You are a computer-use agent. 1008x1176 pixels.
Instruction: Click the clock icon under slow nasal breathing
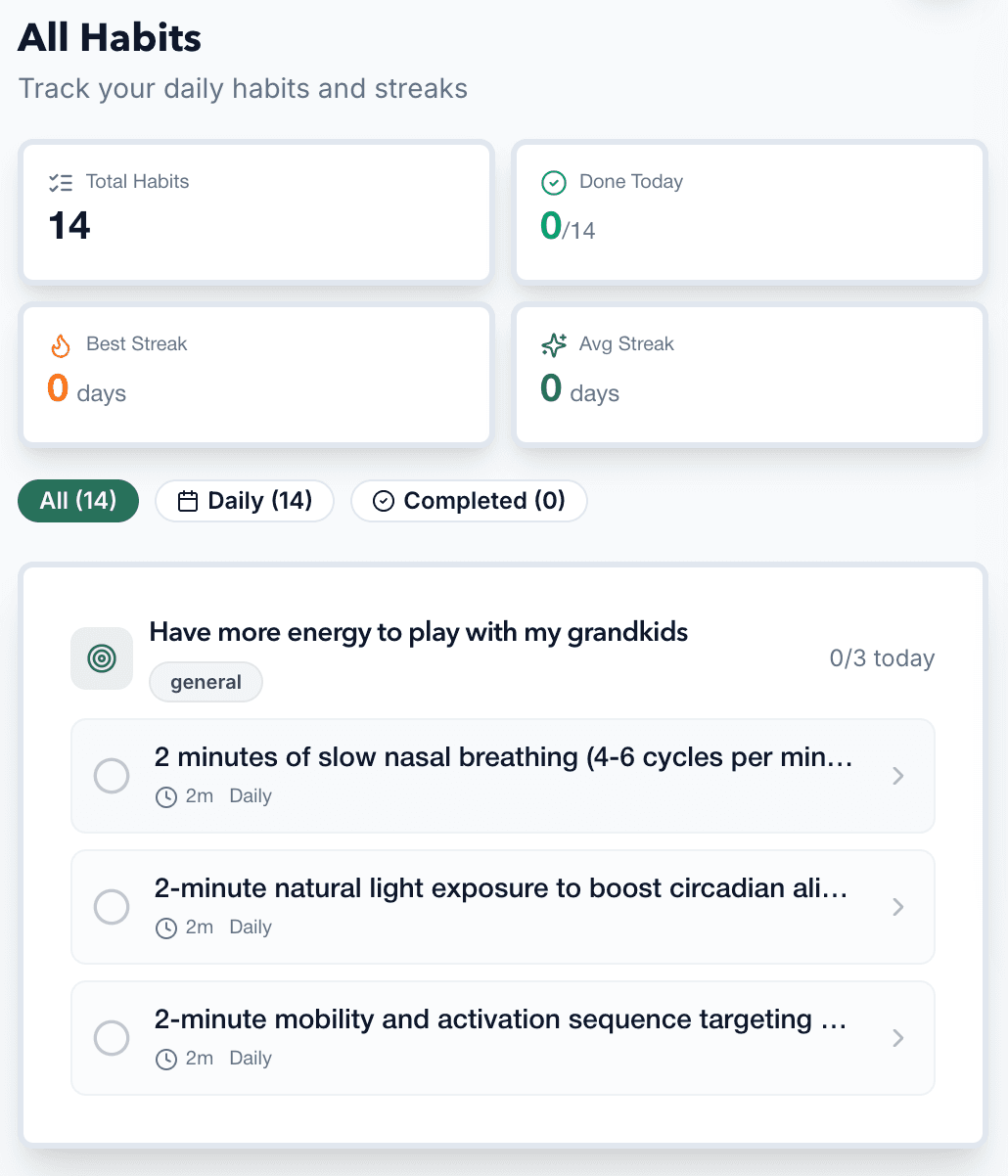(166, 797)
